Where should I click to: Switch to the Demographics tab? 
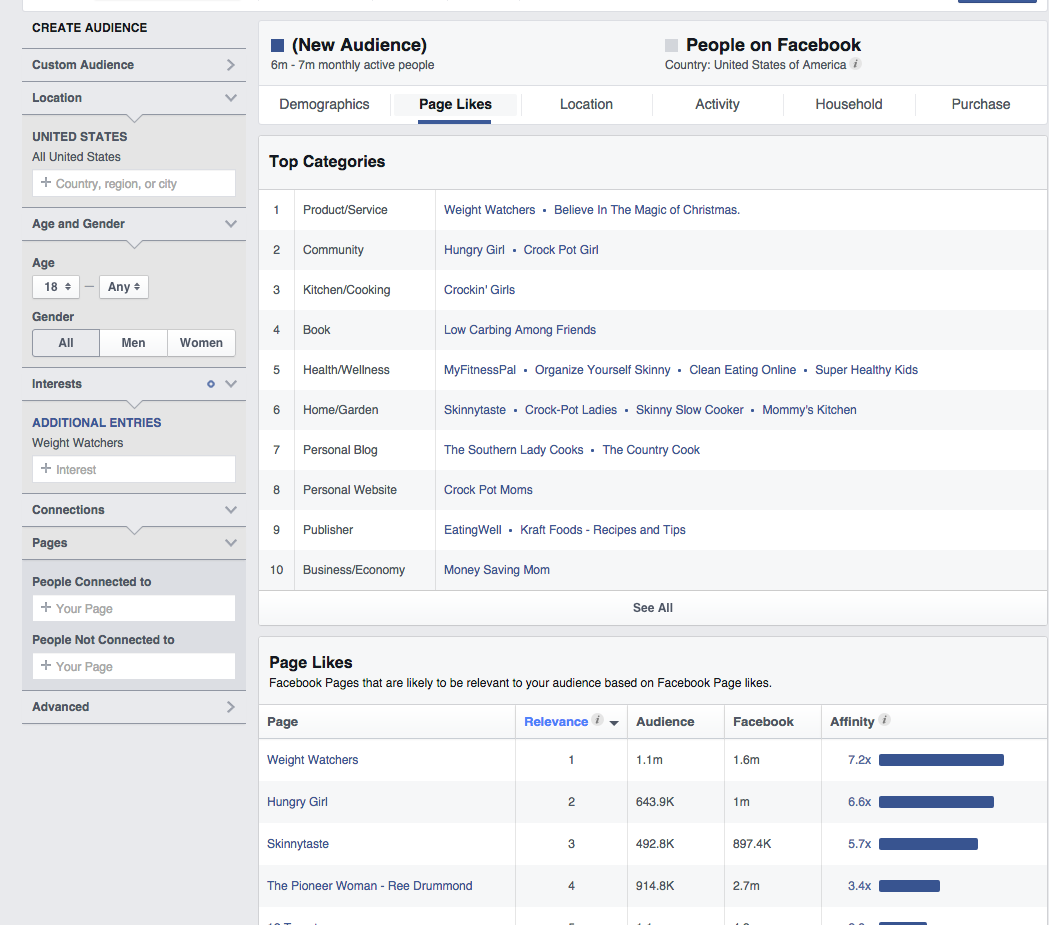(324, 104)
